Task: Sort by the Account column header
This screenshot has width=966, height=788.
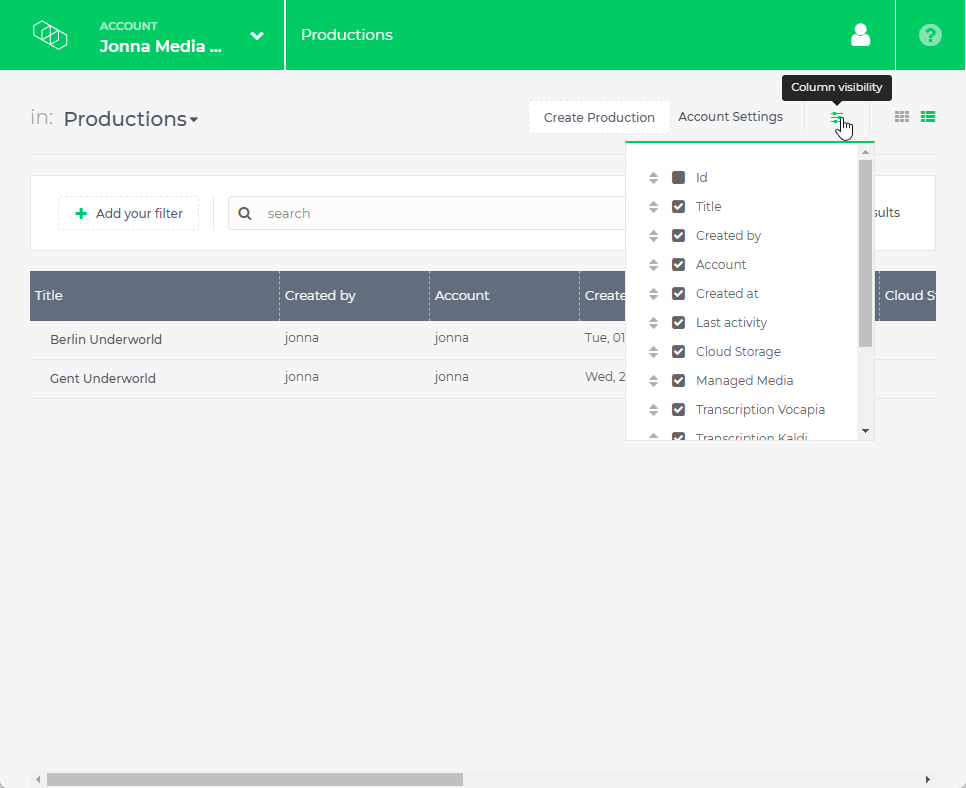Action: tap(504, 296)
